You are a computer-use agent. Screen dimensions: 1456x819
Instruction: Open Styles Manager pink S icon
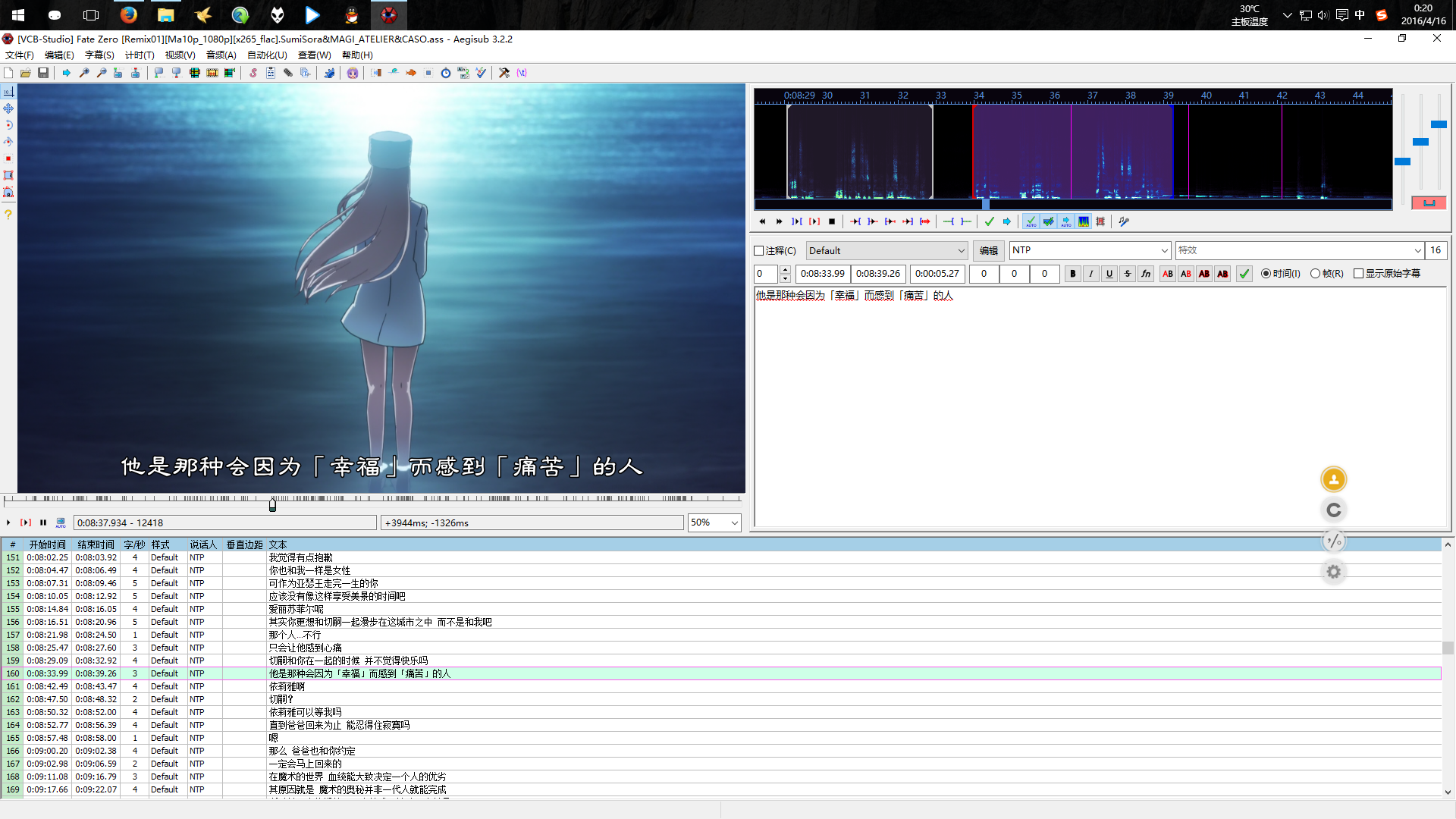253,73
